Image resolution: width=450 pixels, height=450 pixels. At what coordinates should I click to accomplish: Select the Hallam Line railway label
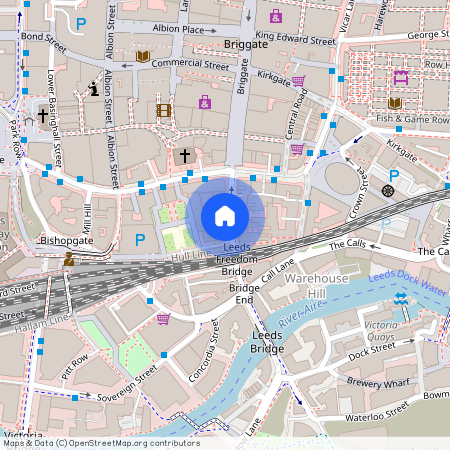[x=42, y=324]
